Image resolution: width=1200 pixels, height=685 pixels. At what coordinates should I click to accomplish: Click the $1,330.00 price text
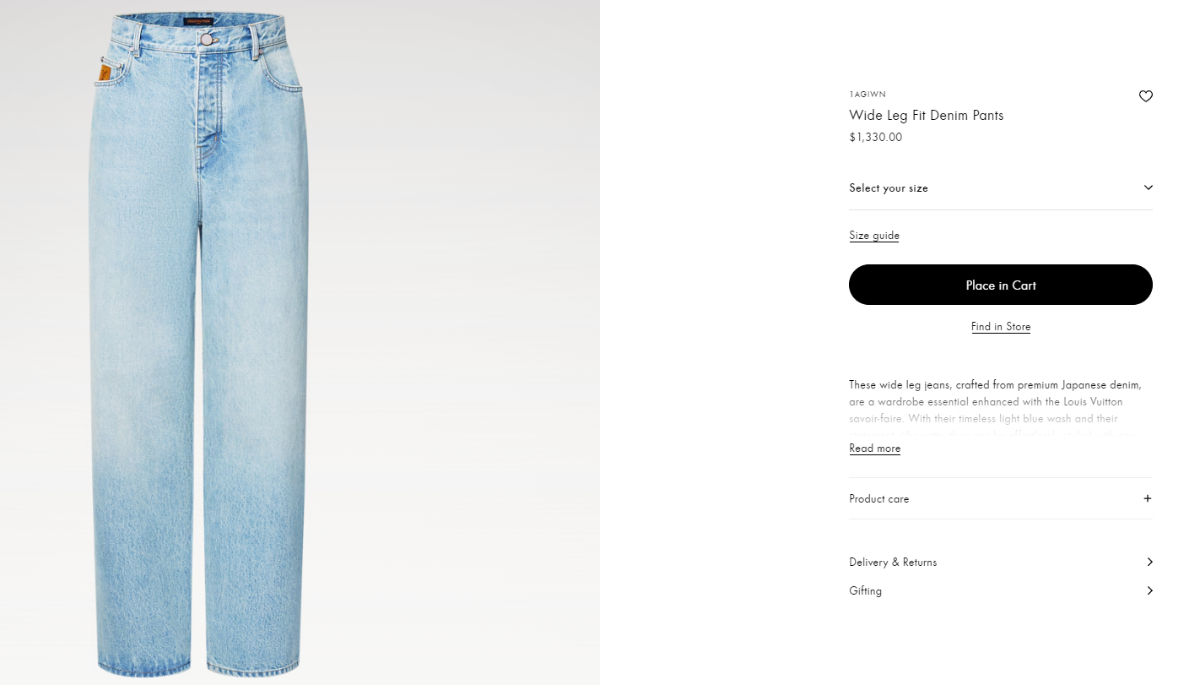coord(875,137)
